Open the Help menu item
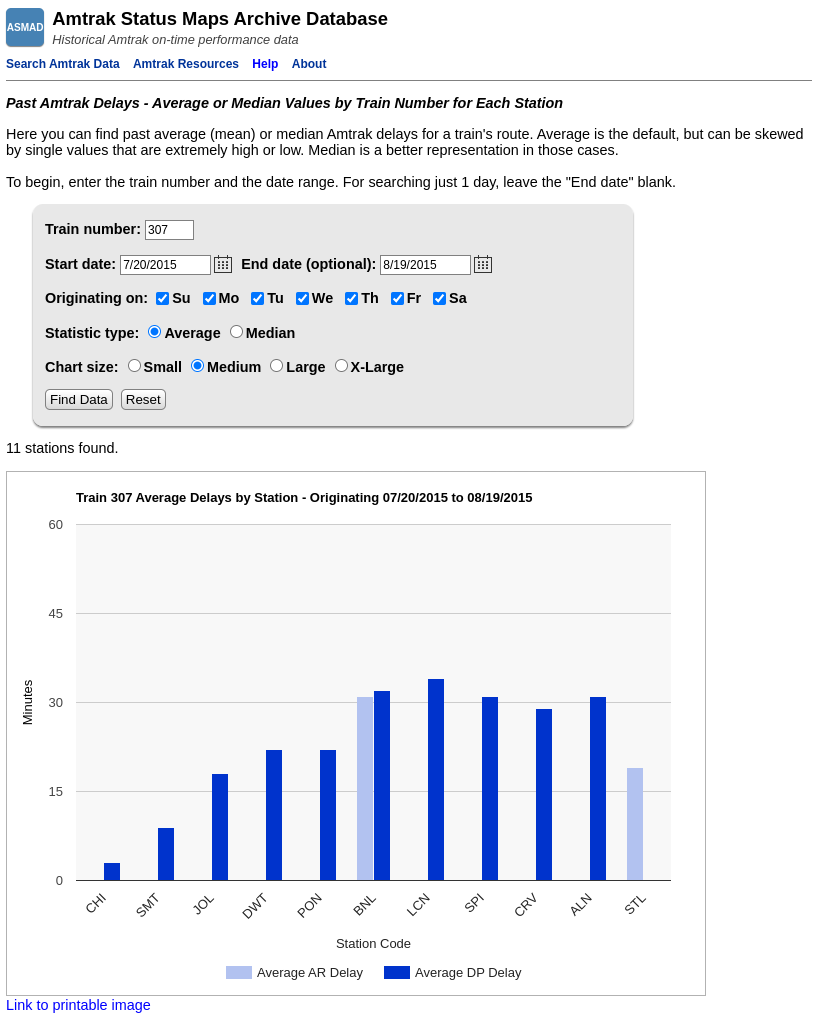Screen dimensions: 819x1025 (x=265, y=64)
